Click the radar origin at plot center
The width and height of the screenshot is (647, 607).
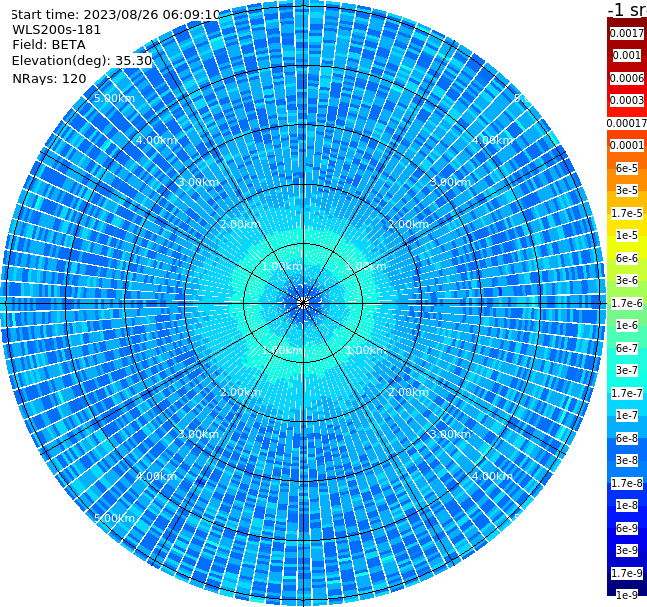click(303, 303)
